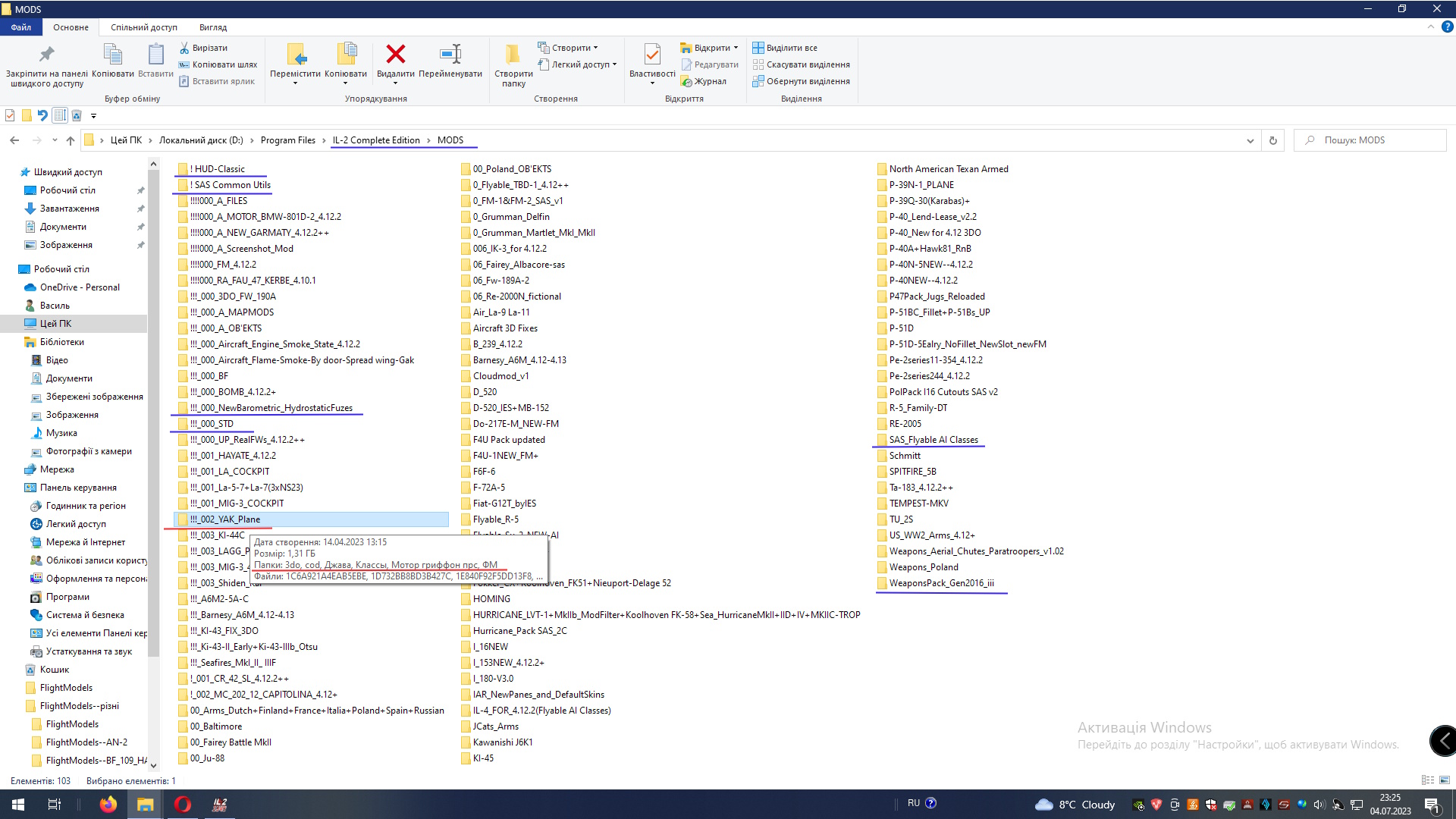Click the red Delete icon in ribbon
Image resolution: width=1456 pixels, height=819 pixels.
click(395, 55)
